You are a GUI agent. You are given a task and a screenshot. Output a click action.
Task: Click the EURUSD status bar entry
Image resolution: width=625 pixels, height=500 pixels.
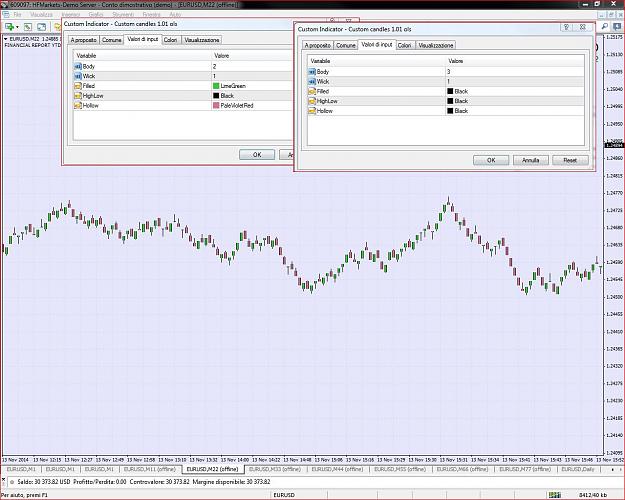pos(284,495)
